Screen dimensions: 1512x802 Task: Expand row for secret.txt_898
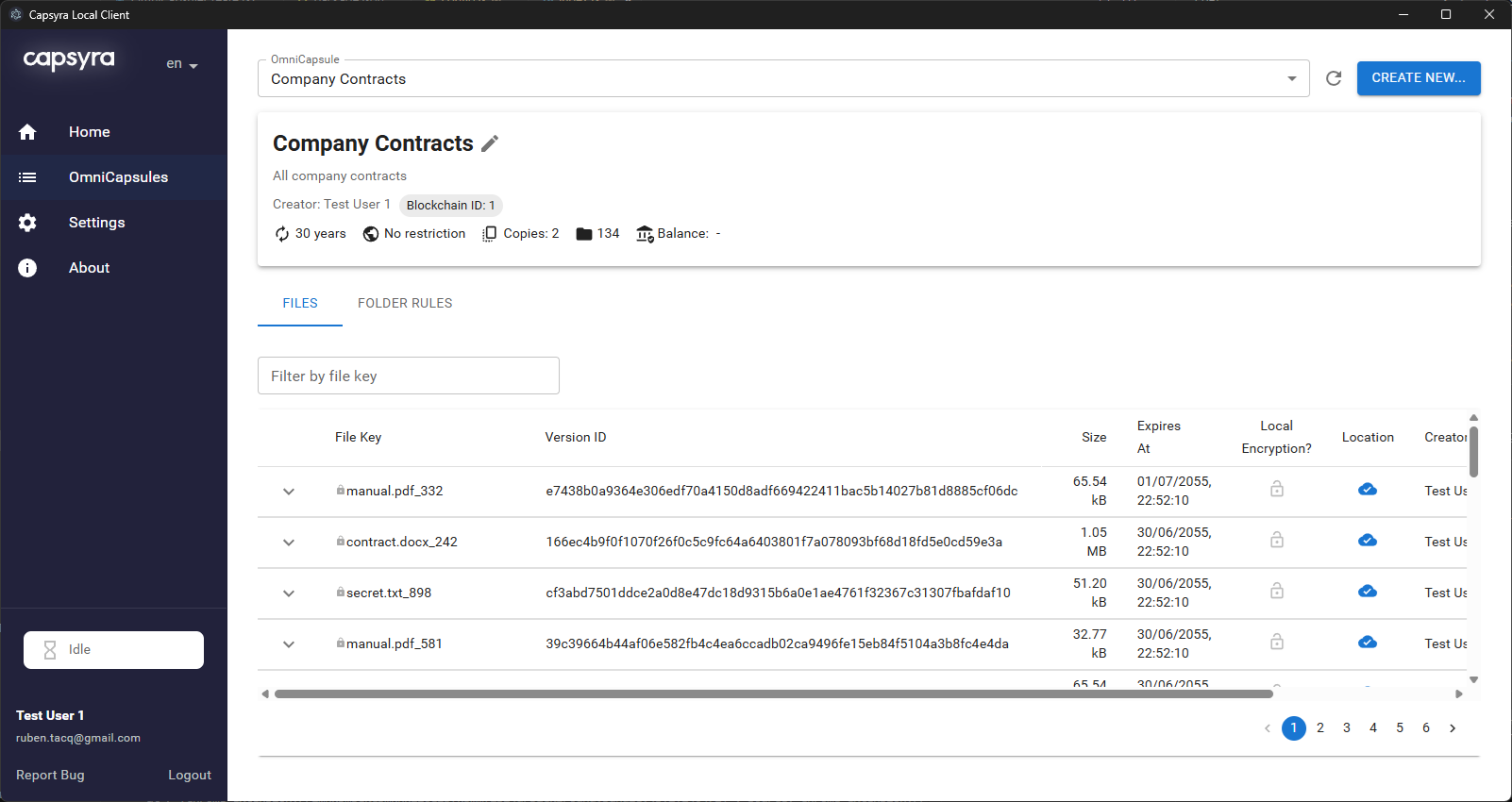(289, 593)
